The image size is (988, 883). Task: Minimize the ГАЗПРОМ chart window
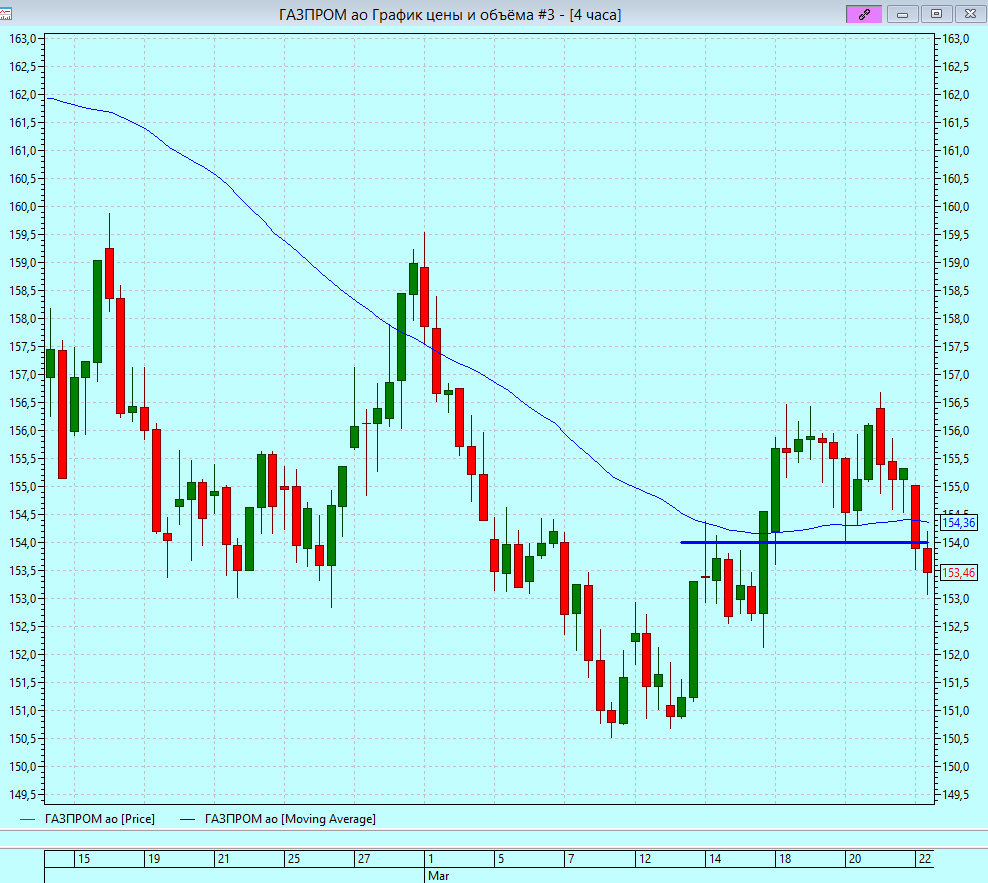902,14
